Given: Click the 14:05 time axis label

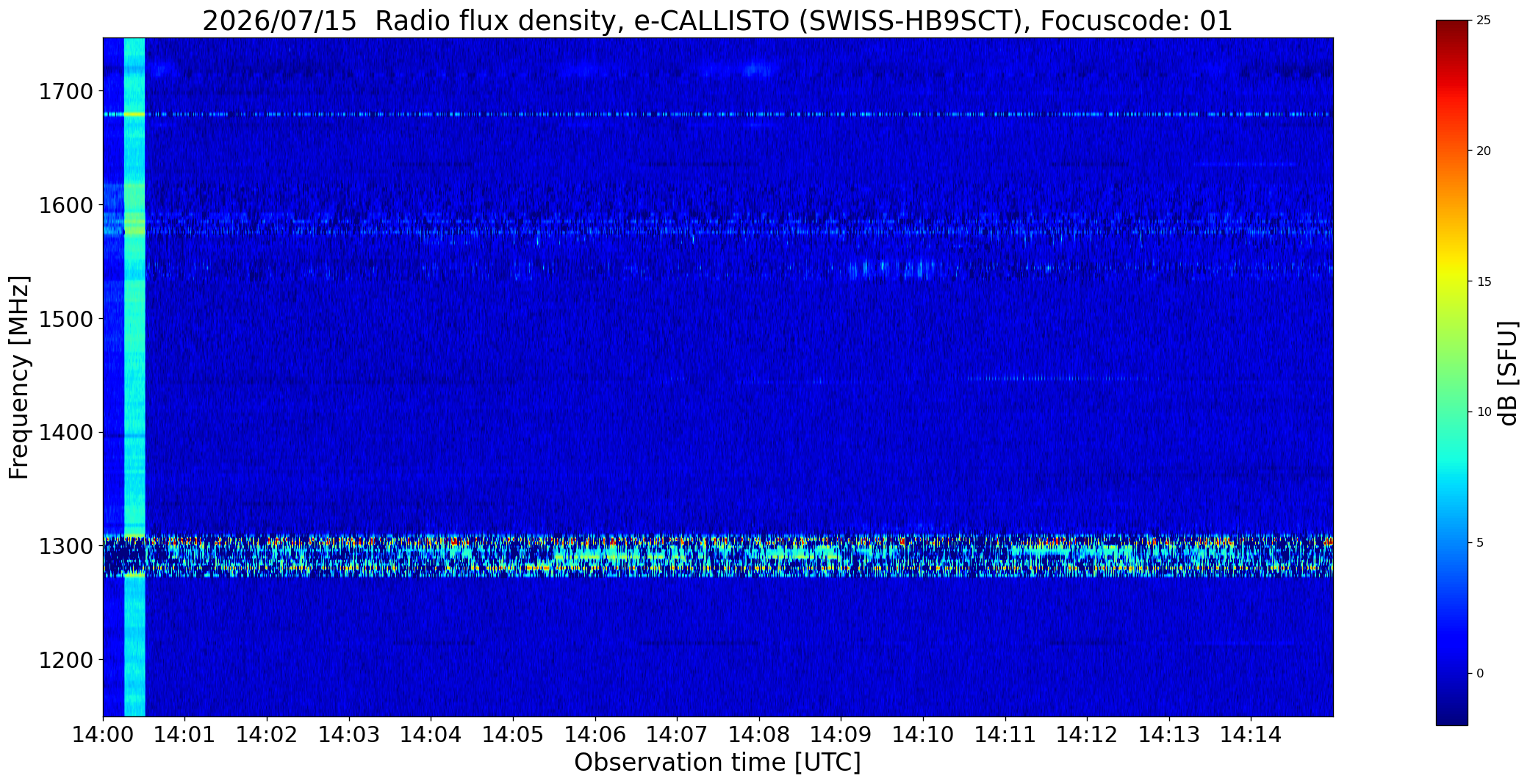Looking at the screenshot, I should pos(513,735).
